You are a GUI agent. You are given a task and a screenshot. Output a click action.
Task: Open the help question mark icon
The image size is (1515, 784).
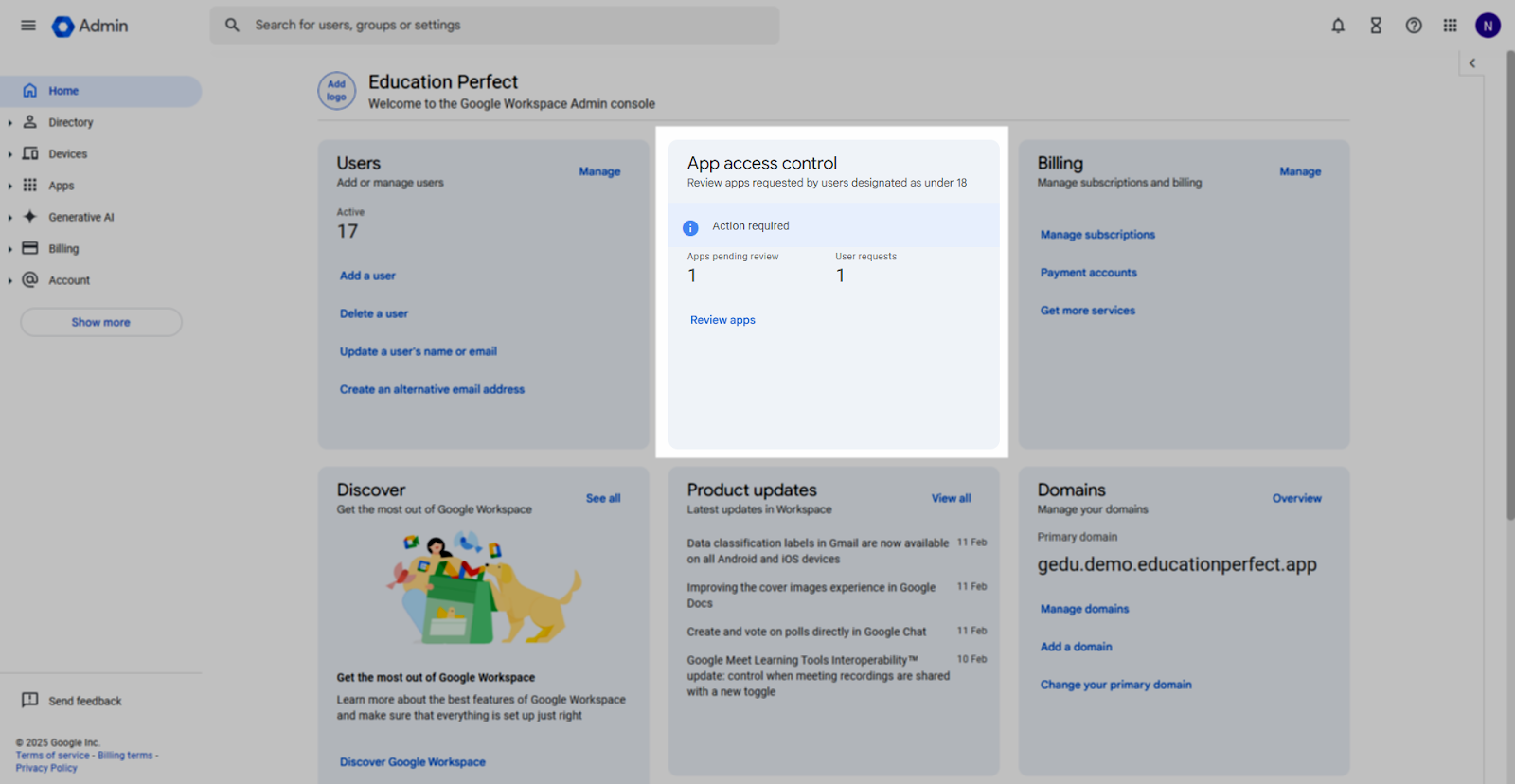(1414, 26)
